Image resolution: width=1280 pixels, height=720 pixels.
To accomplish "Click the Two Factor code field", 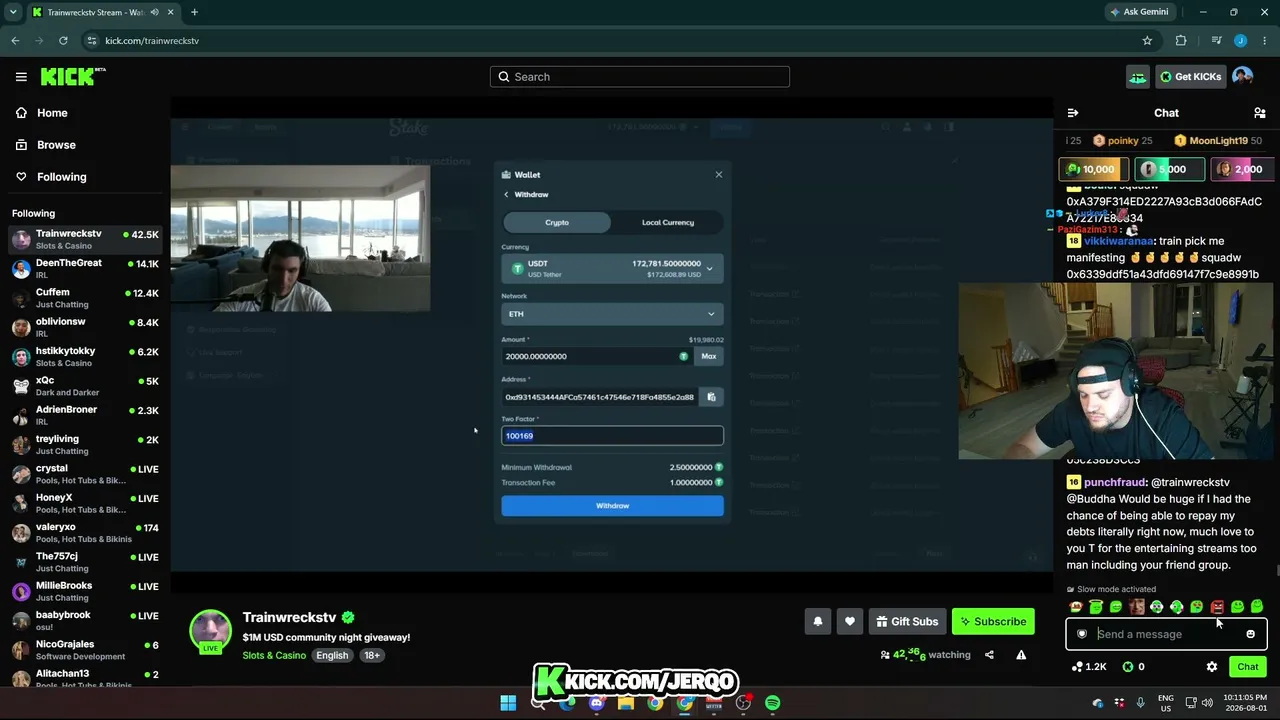I will point(612,436).
